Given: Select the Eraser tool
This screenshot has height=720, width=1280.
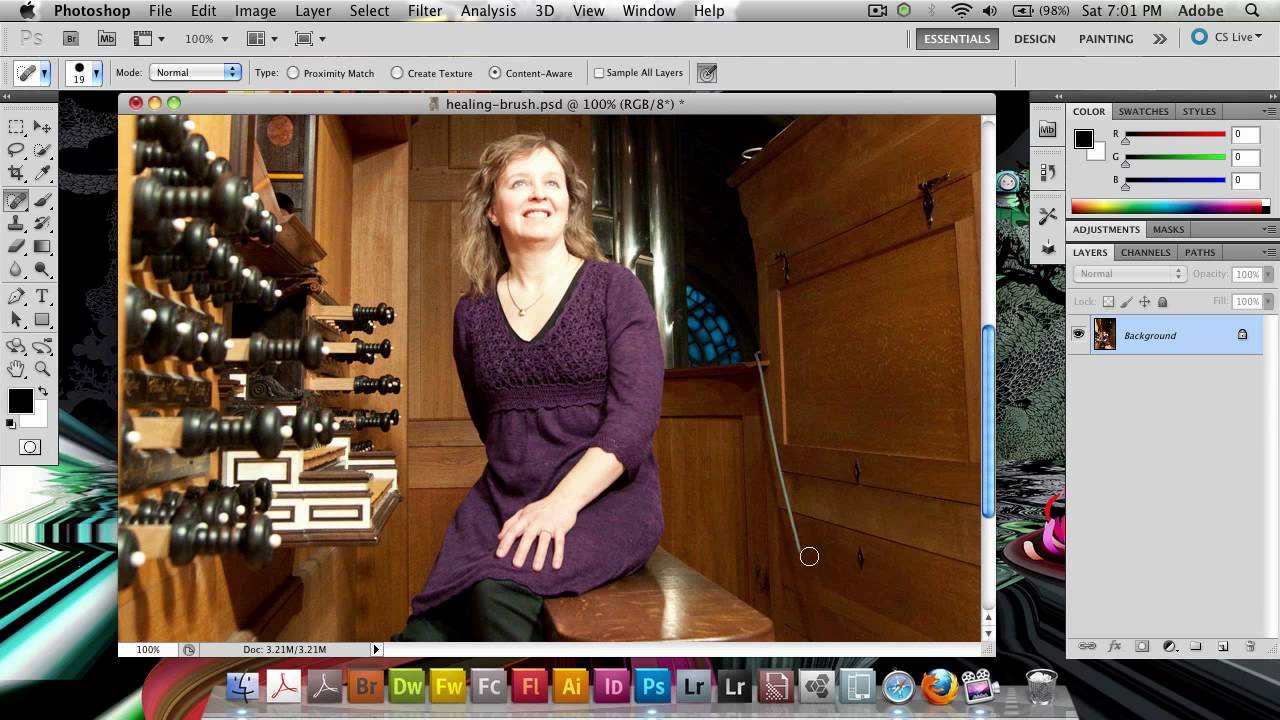Looking at the screenshot, I should tap(16, 246).
